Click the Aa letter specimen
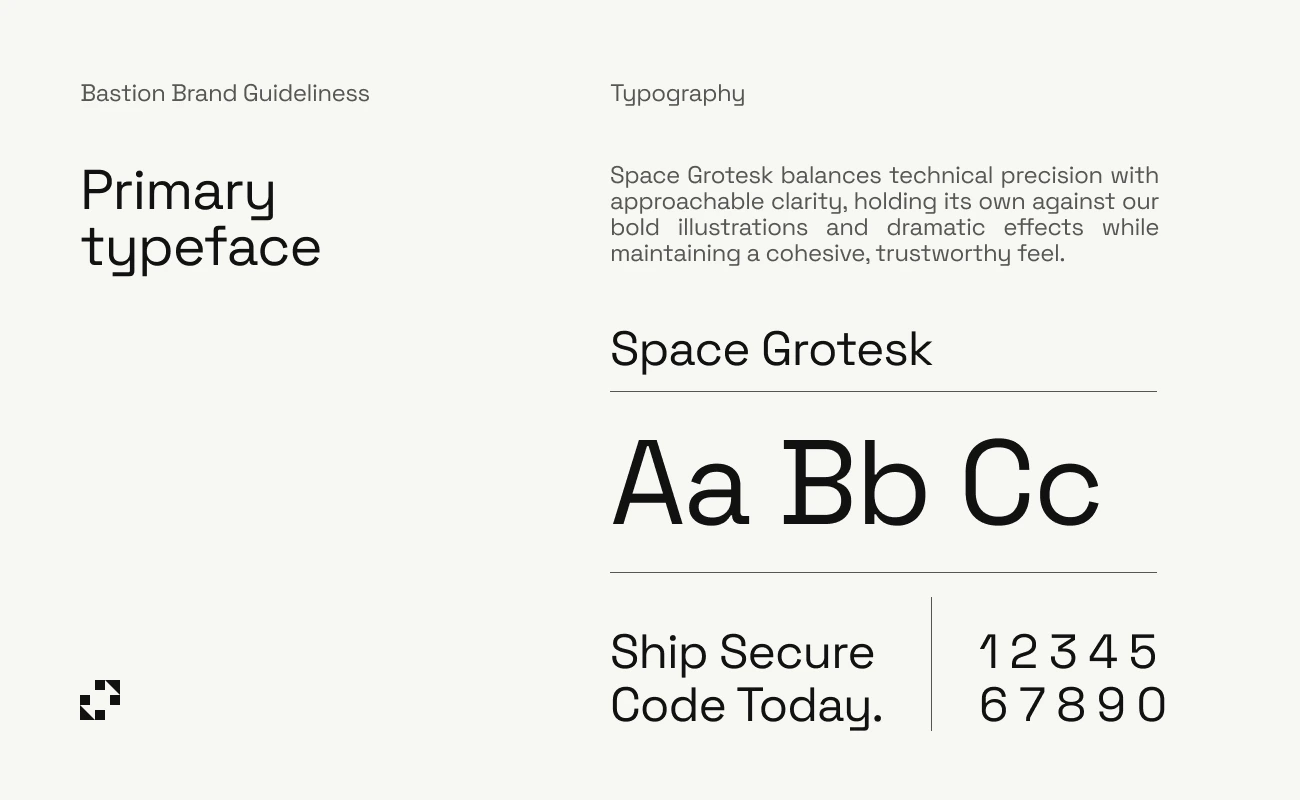The height and width of the screenshot is (800, 1300). [x=680, y=482]
